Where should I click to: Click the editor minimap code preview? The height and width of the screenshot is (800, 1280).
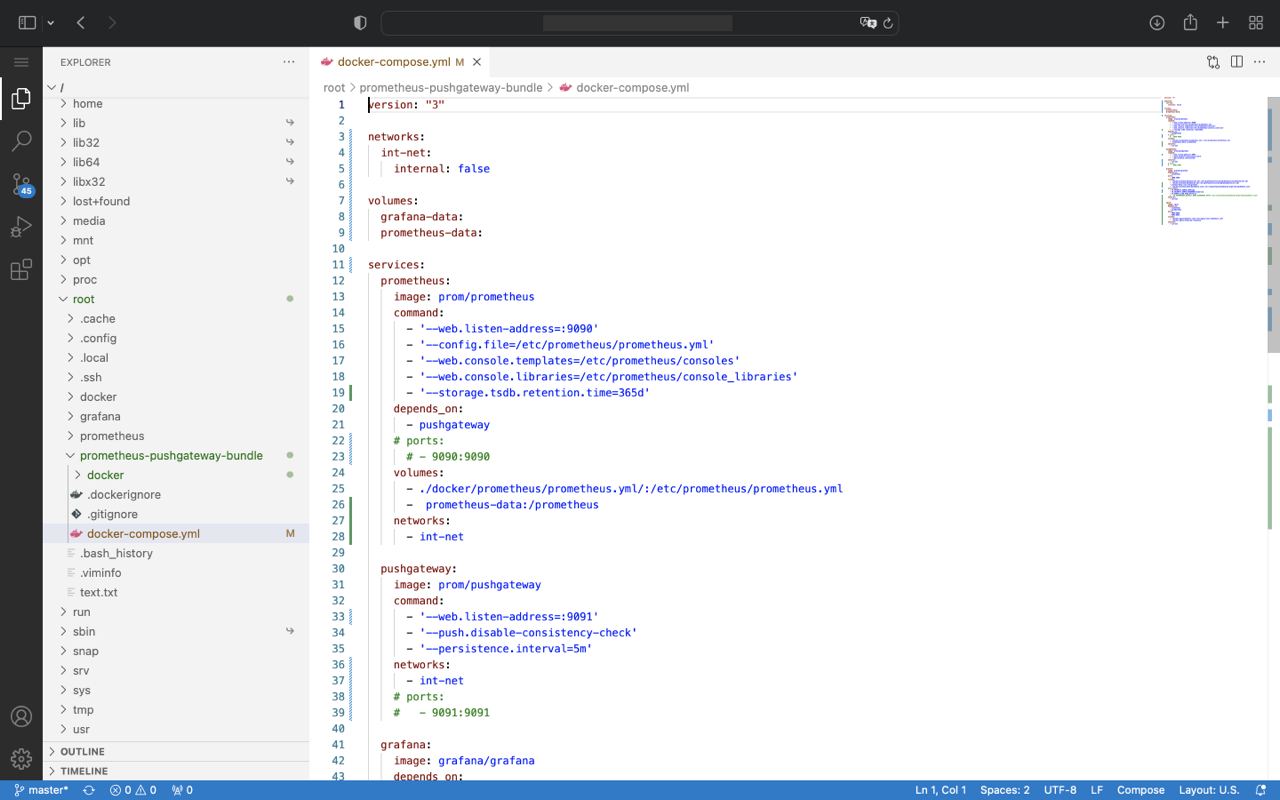pyautogui.click(x=1210, y=160)
